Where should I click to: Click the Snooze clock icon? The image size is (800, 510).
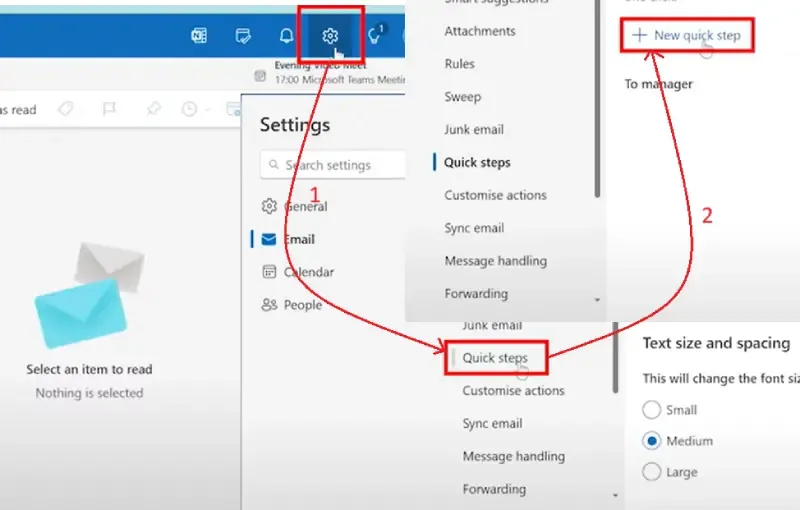189,109
